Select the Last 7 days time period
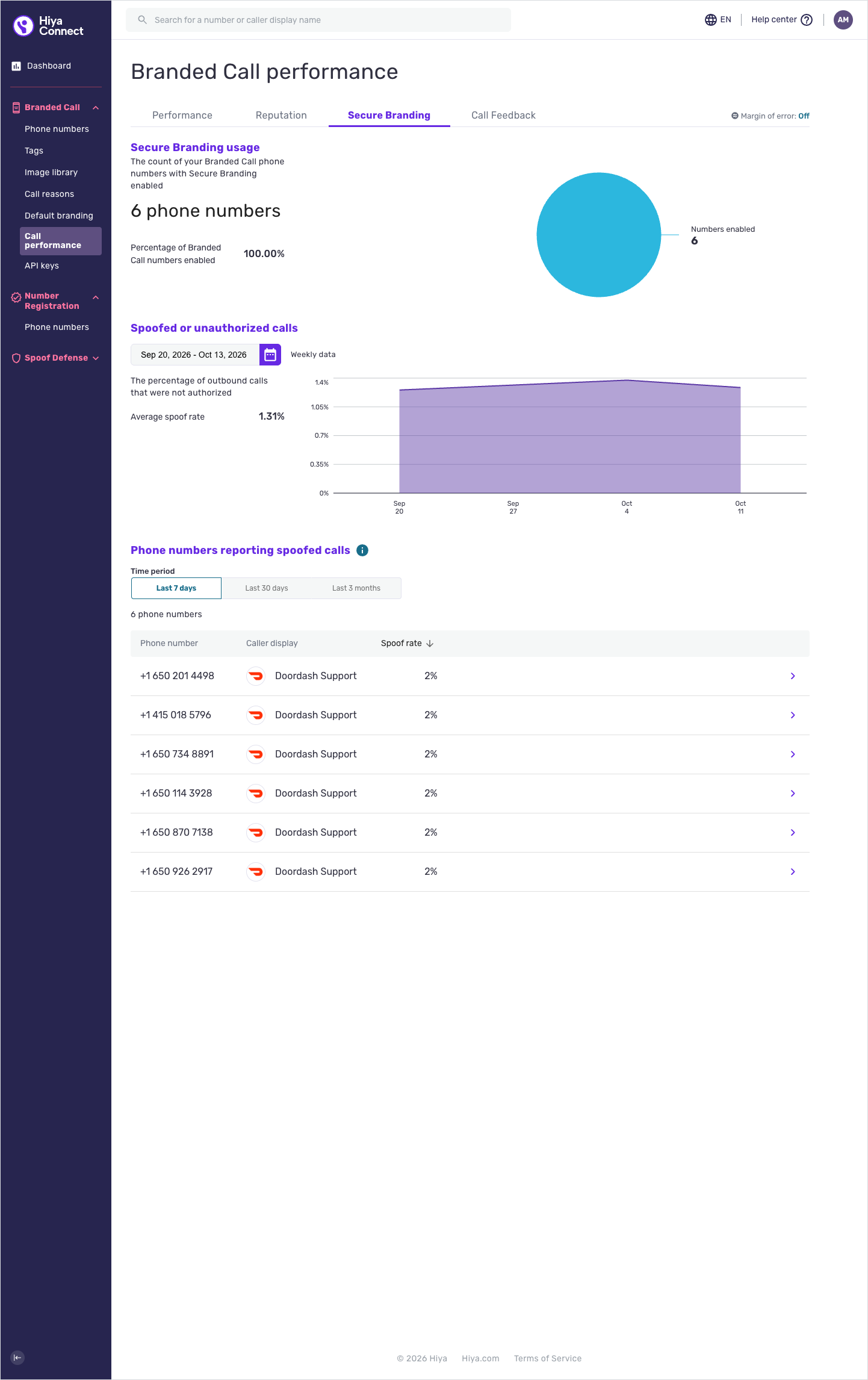Screen dimensions: 868x1380 [x=176, y=588]
